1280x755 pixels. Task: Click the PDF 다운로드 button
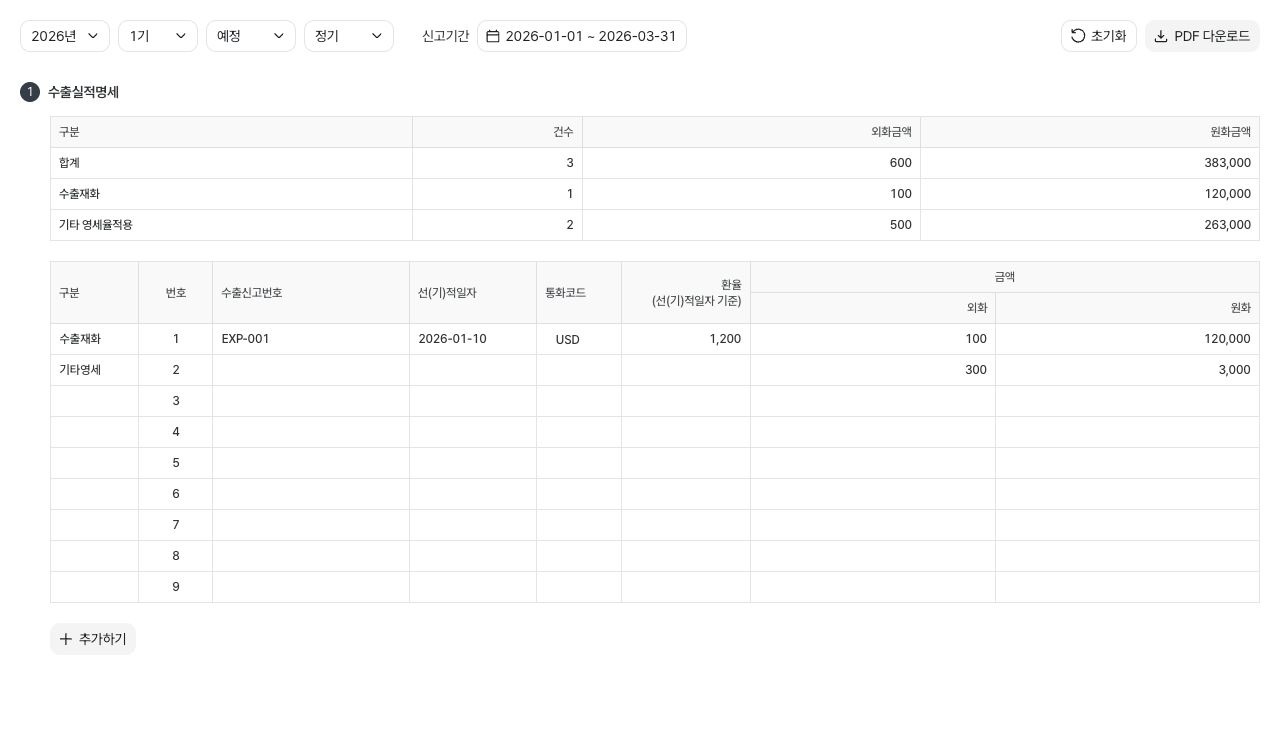tap(1202, 36)
